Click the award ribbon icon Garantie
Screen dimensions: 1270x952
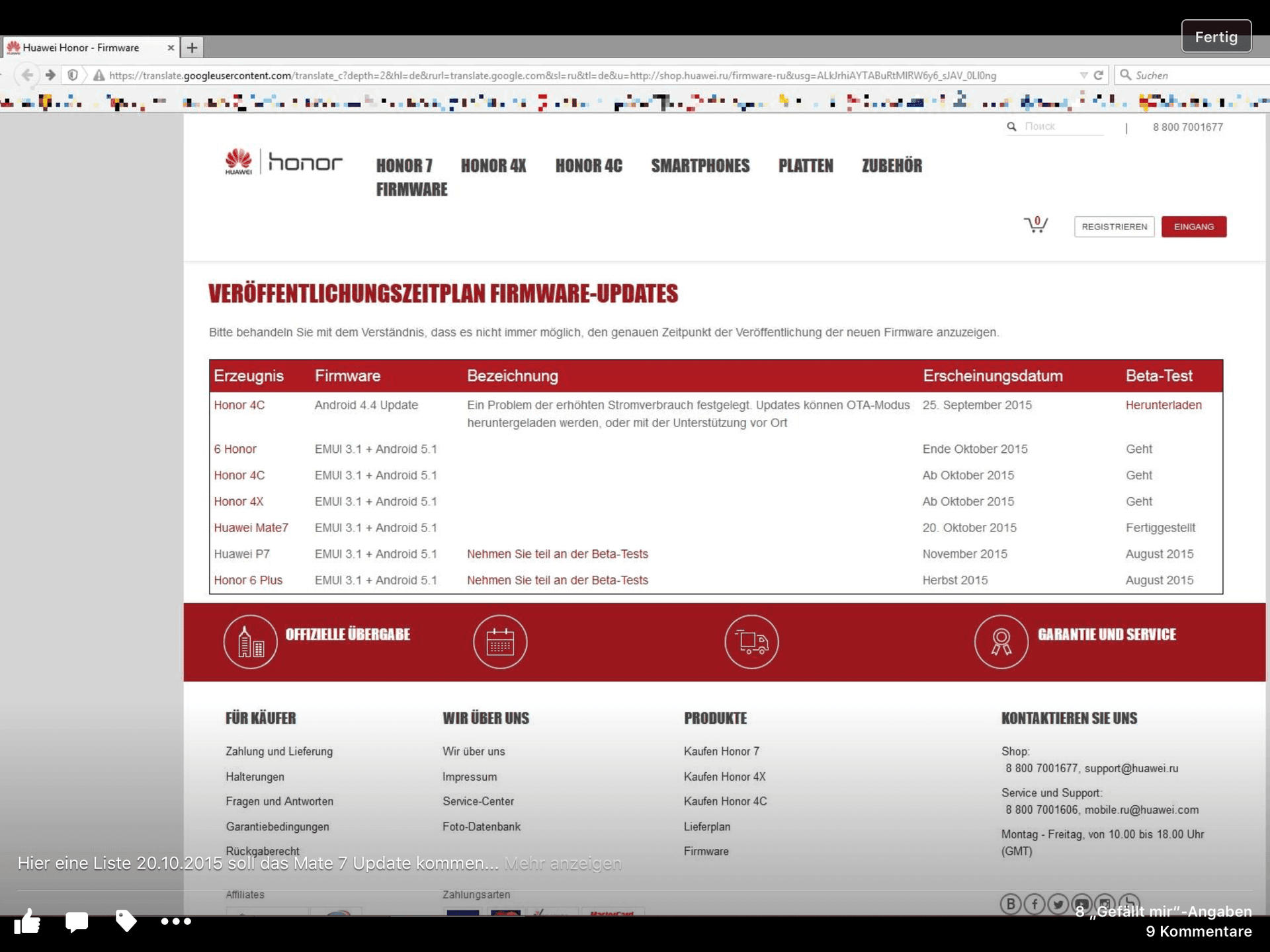click(1001, 641)
